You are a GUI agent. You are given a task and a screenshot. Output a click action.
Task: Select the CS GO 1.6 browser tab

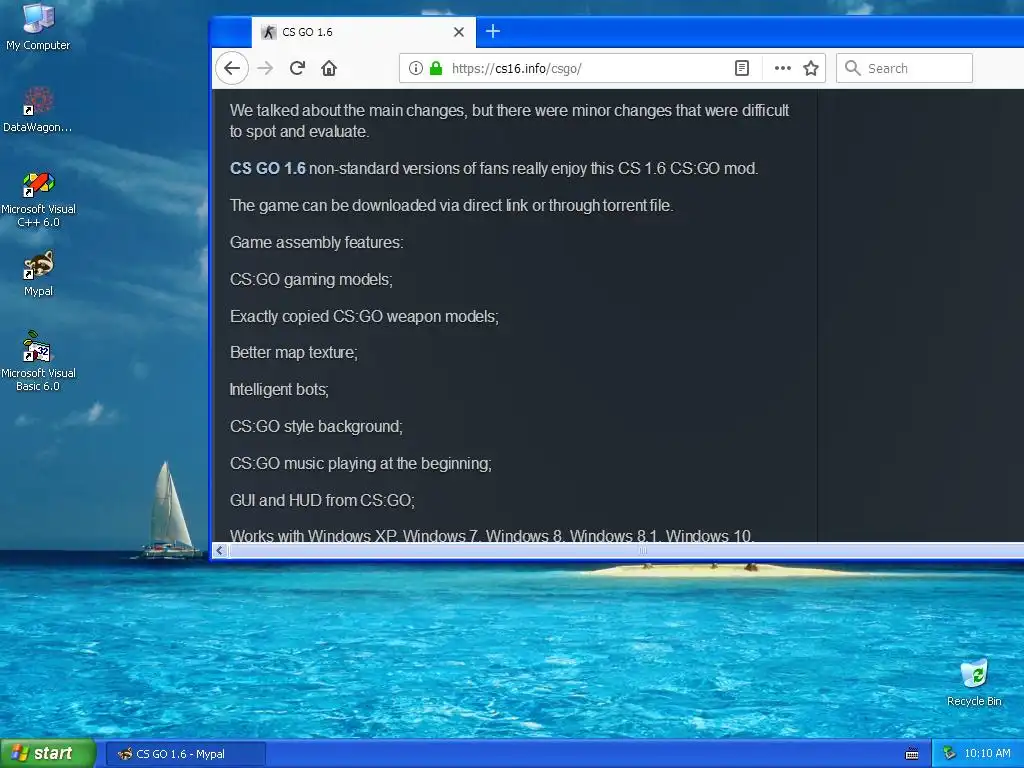[364, 32]
